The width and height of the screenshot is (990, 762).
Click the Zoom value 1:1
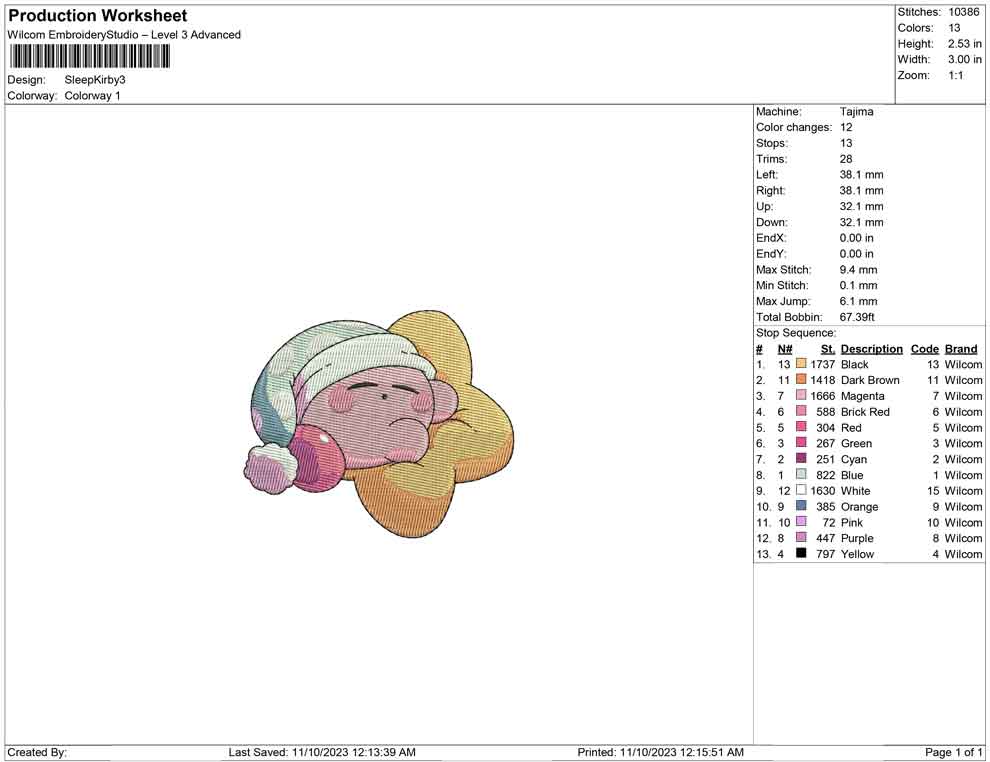point(955,75)
